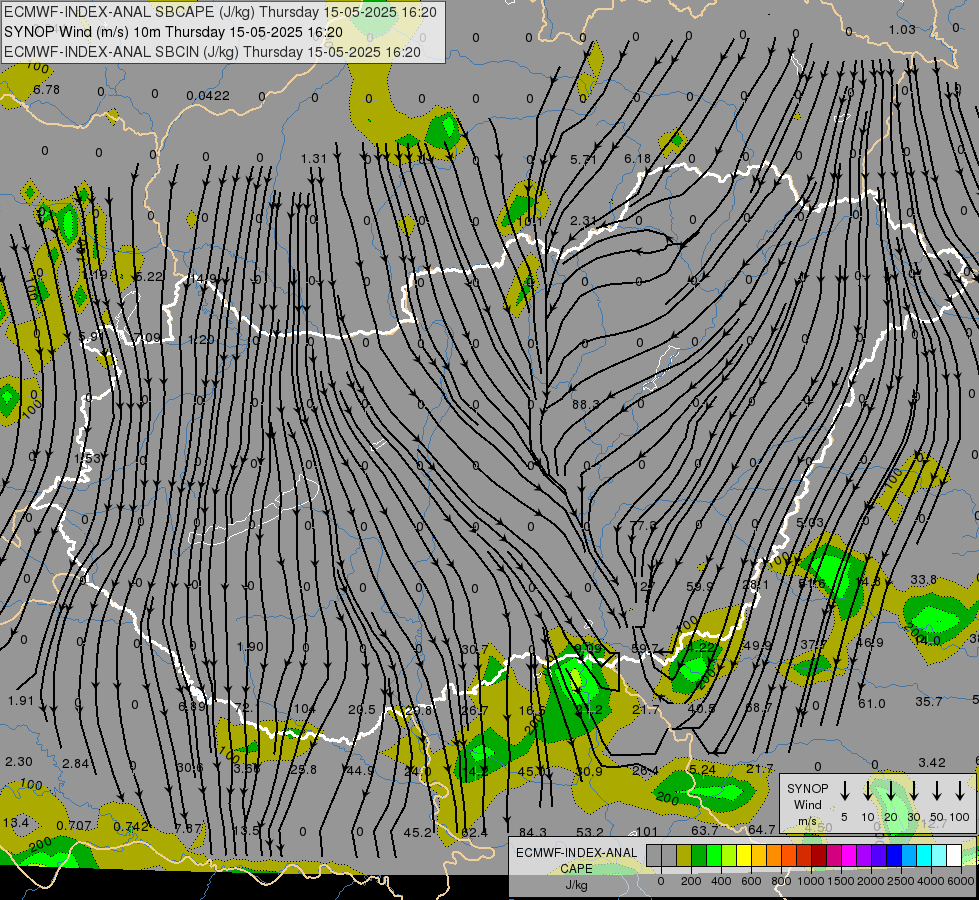The height and width of the screenshot is (900, 979).
Task: Click the 1000 tick label on CAPE scale
Action: click(x=810, y=881)
